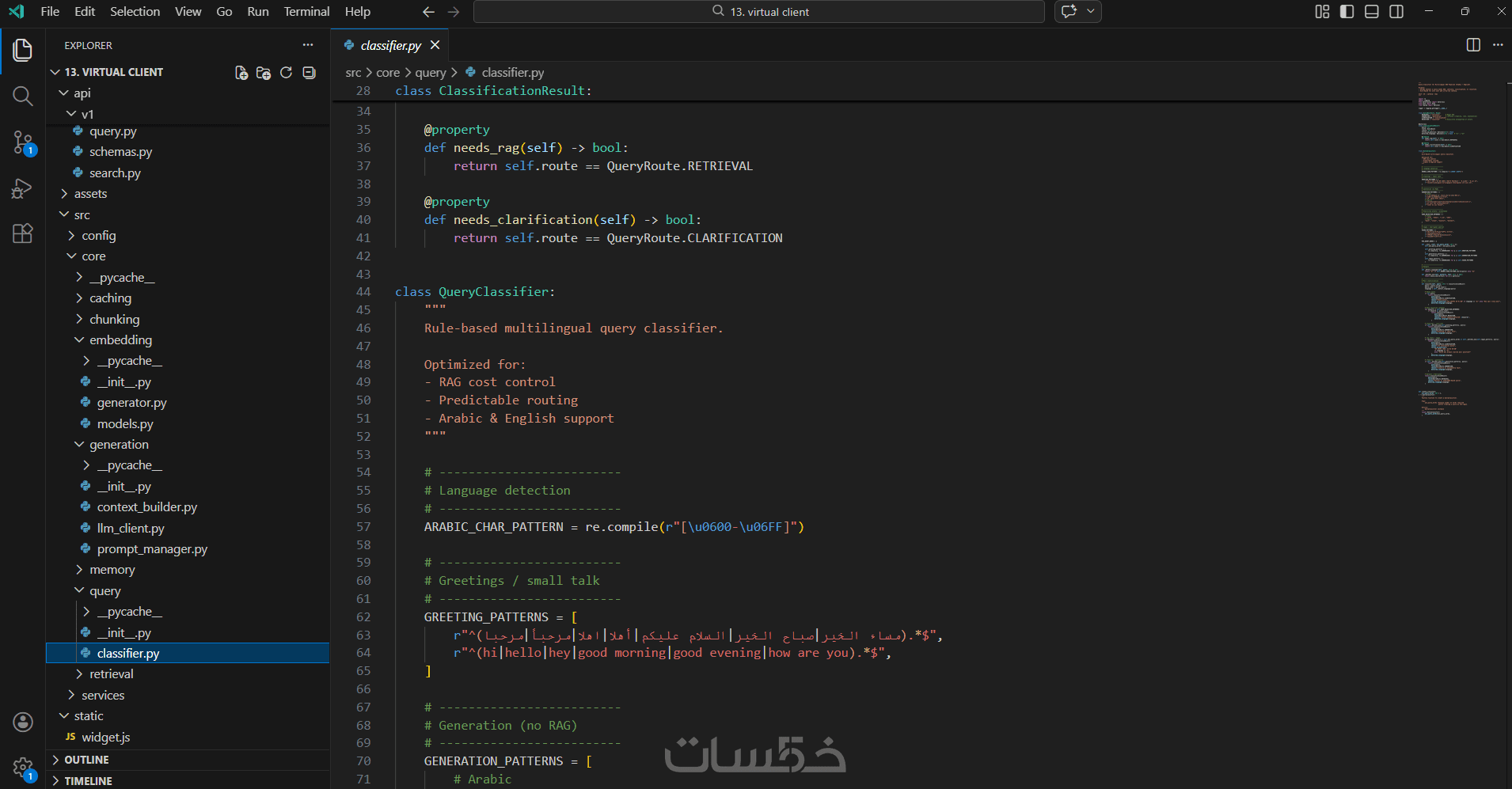Open the Accounts menu icon
This screenshot has height=789, width=1512.
(x=23, y=722)
